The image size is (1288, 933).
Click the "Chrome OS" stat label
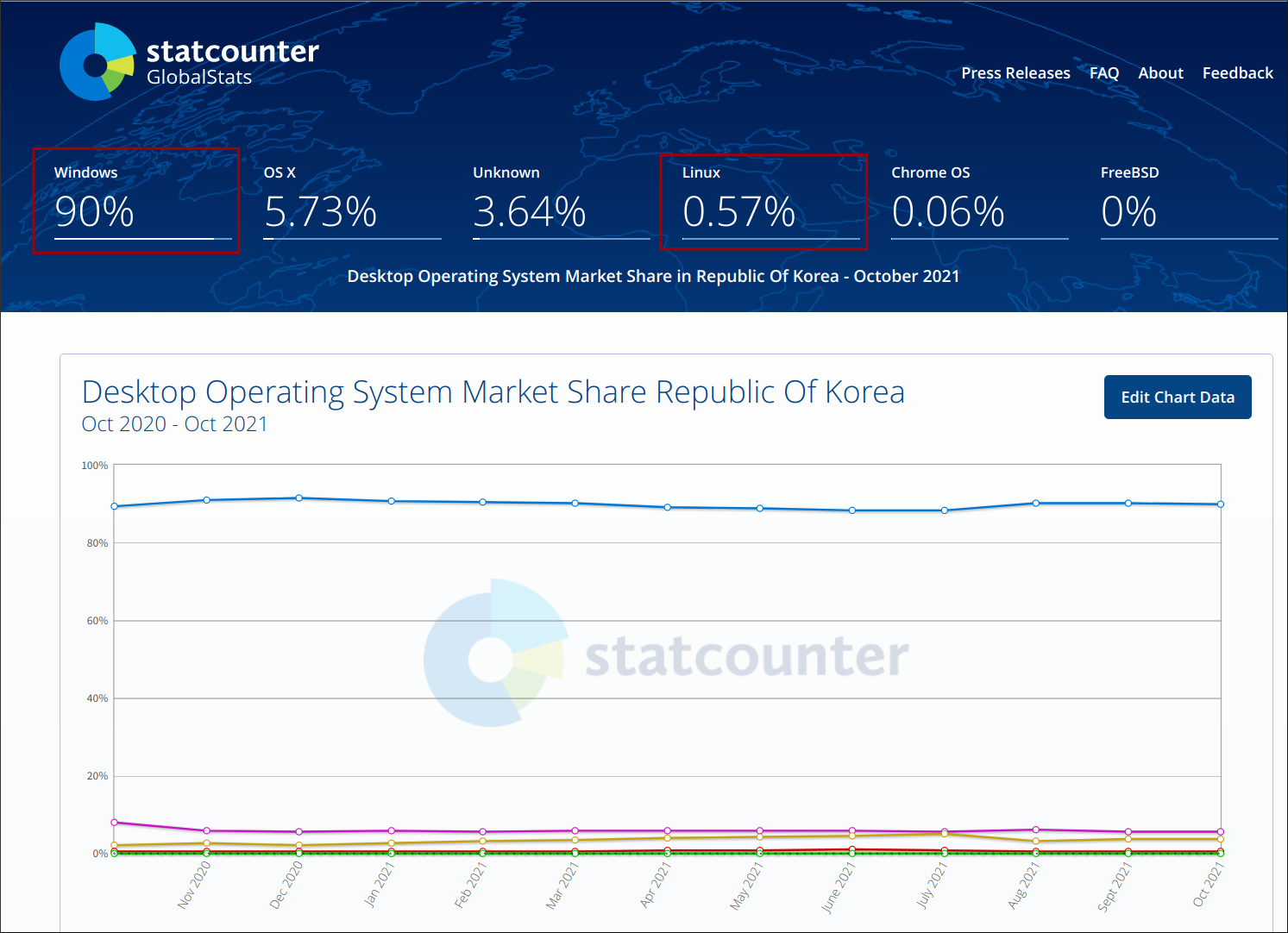pyautogui.click(x=930, y=172)
